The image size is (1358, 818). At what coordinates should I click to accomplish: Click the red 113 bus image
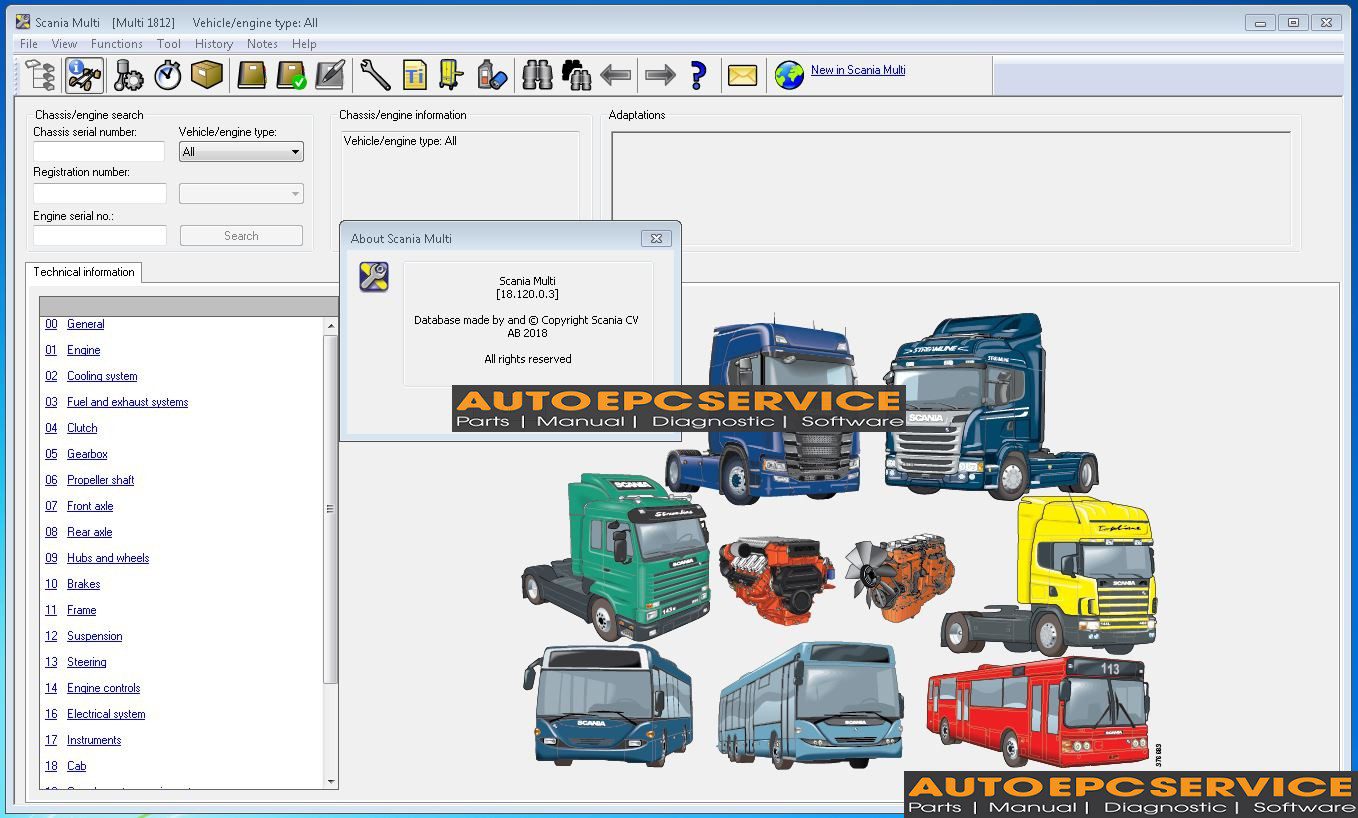pyautogui.click(x=1038, y=711)
